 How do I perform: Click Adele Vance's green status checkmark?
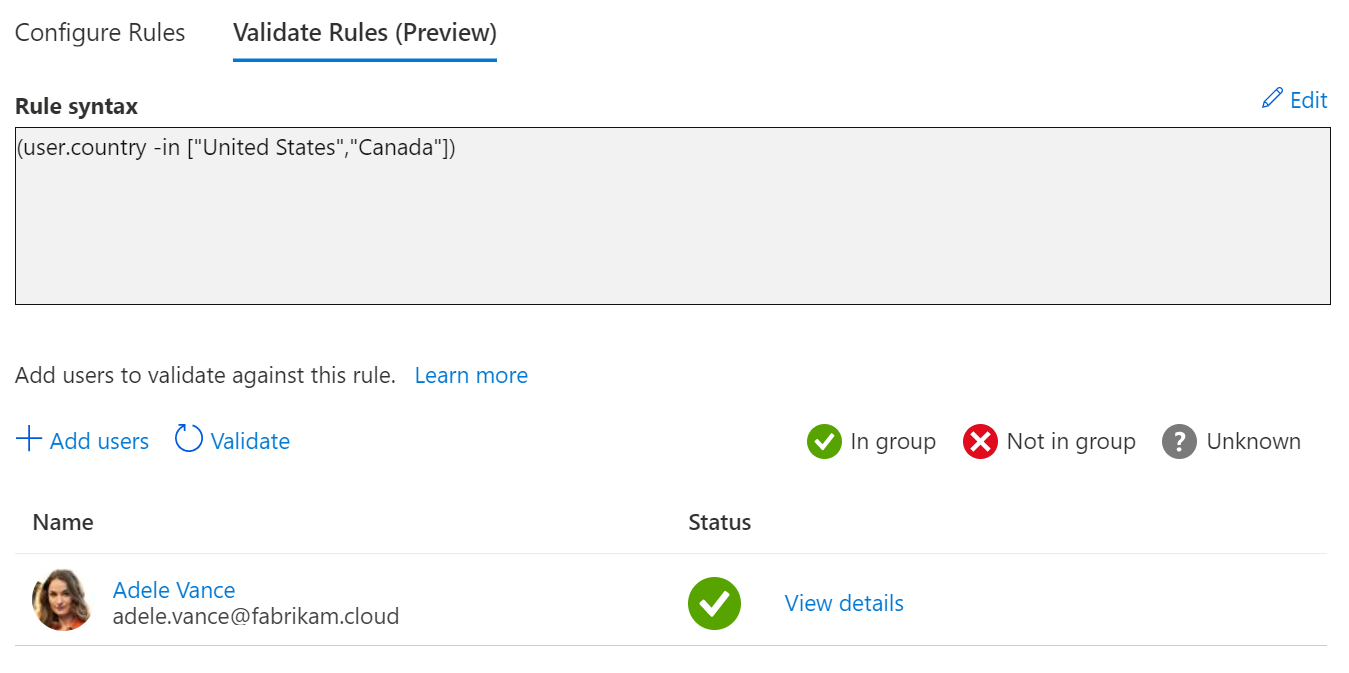[x=714, y=603]
